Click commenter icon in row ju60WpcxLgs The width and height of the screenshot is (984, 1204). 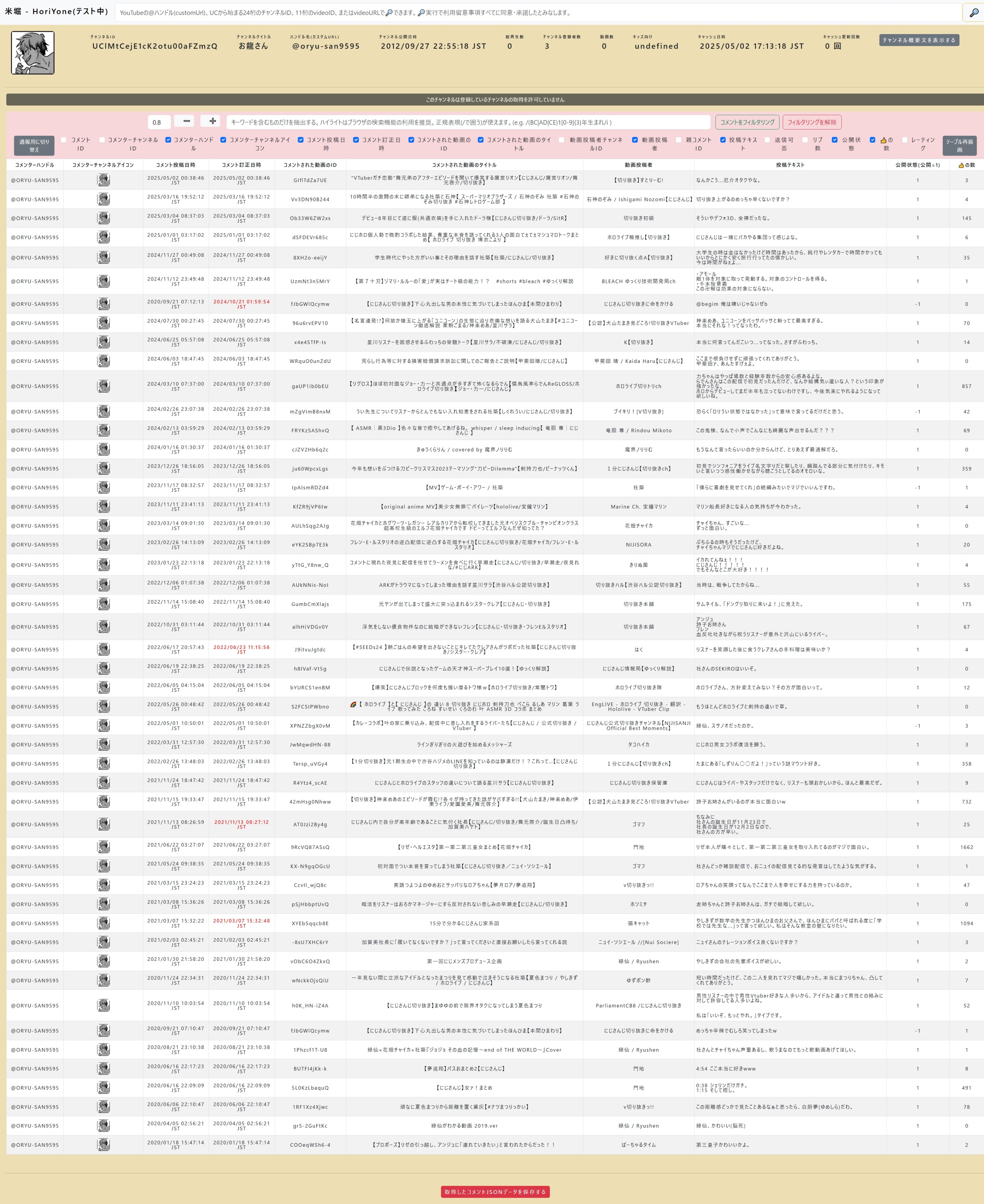(103, 469)
